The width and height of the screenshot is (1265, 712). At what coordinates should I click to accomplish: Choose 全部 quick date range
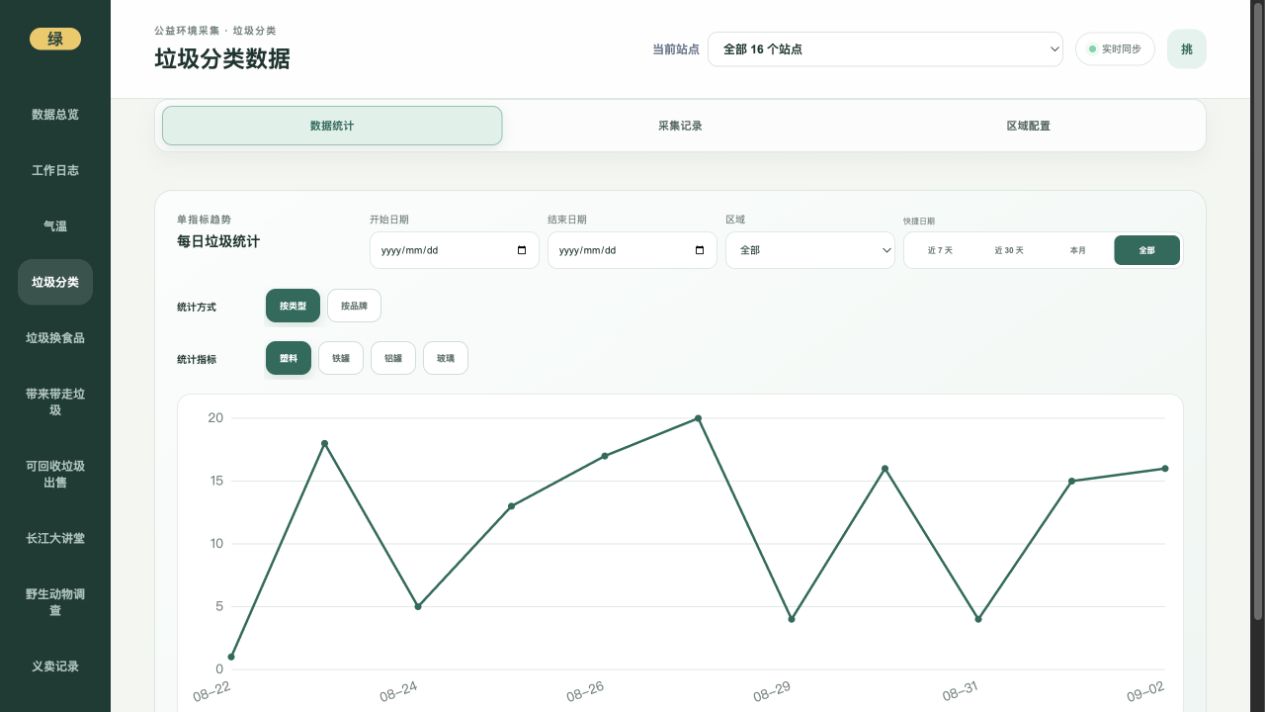click(1147, 250)
